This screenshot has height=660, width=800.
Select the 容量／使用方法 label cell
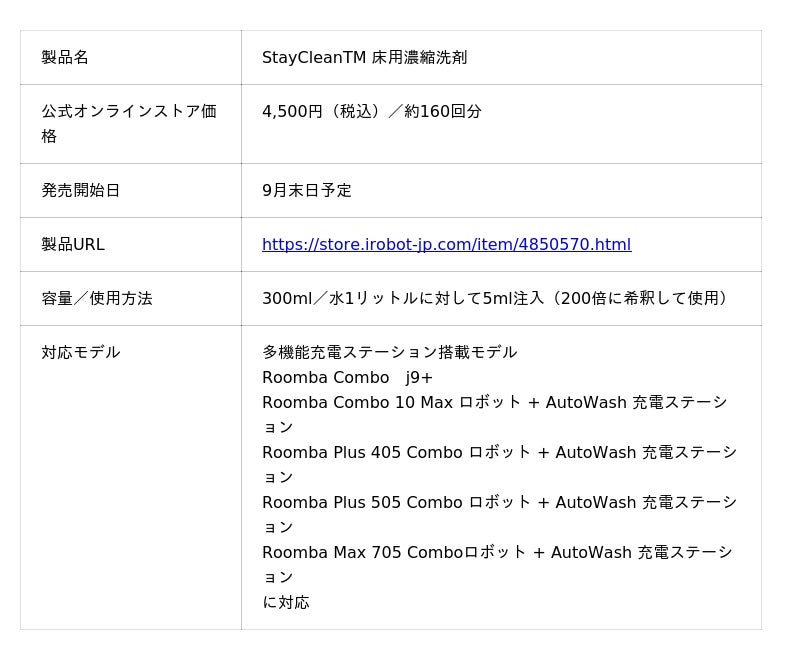coord(97,299)
